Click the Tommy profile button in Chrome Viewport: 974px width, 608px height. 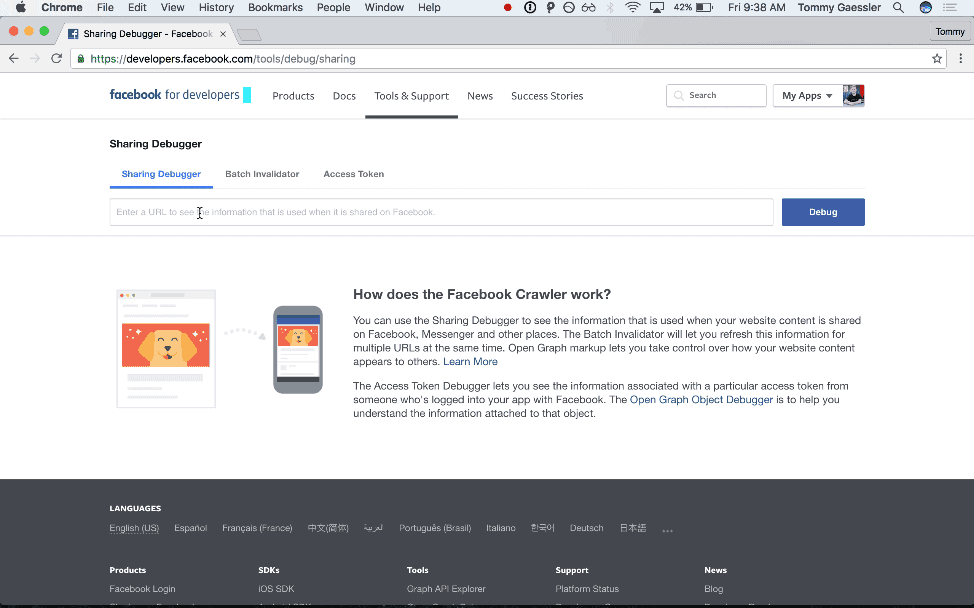[x=950, y=32]
